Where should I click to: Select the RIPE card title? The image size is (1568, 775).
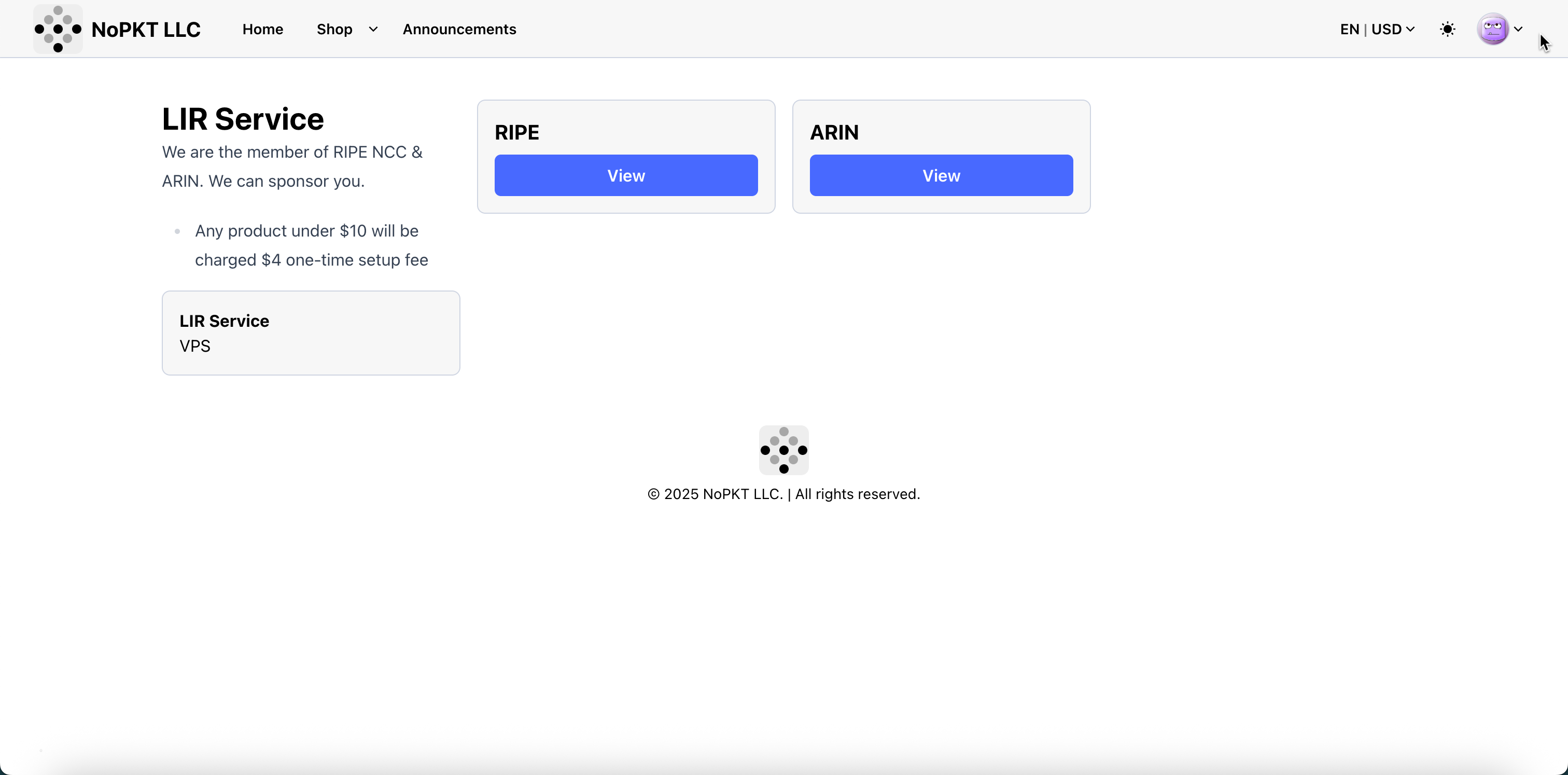click(517, 132)
